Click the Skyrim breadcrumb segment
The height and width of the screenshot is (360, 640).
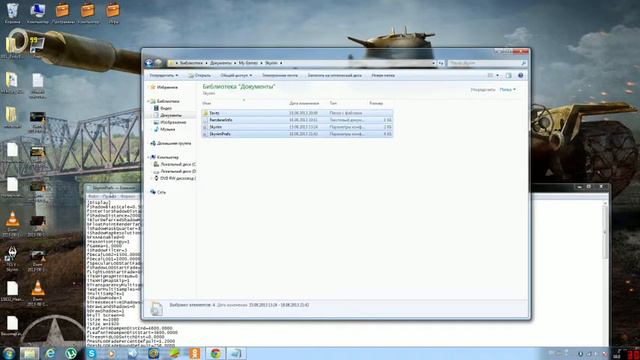[x=271, y=63]
